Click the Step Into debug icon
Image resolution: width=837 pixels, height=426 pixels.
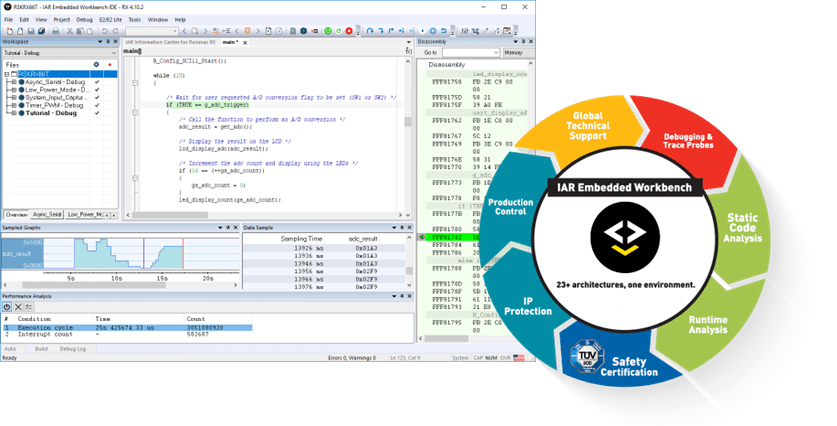pyautogui.click(x=381, y=31)
